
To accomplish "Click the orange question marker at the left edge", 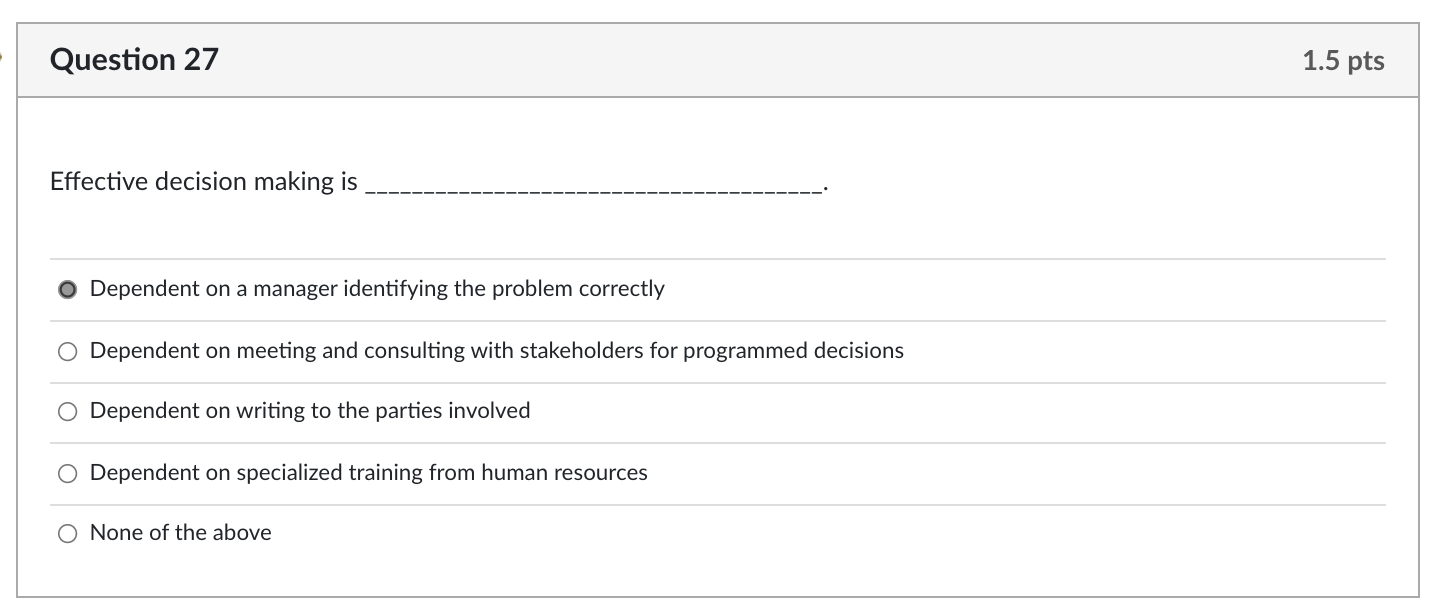I will click(3, 58).
